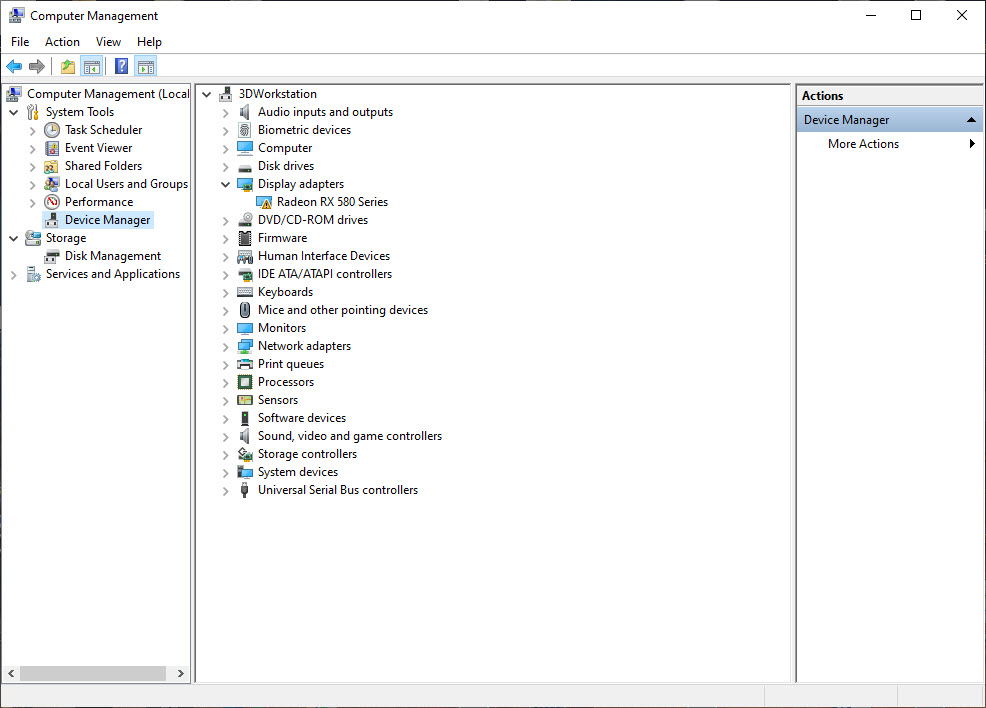Click the Network adapters icon

point(245,346)
